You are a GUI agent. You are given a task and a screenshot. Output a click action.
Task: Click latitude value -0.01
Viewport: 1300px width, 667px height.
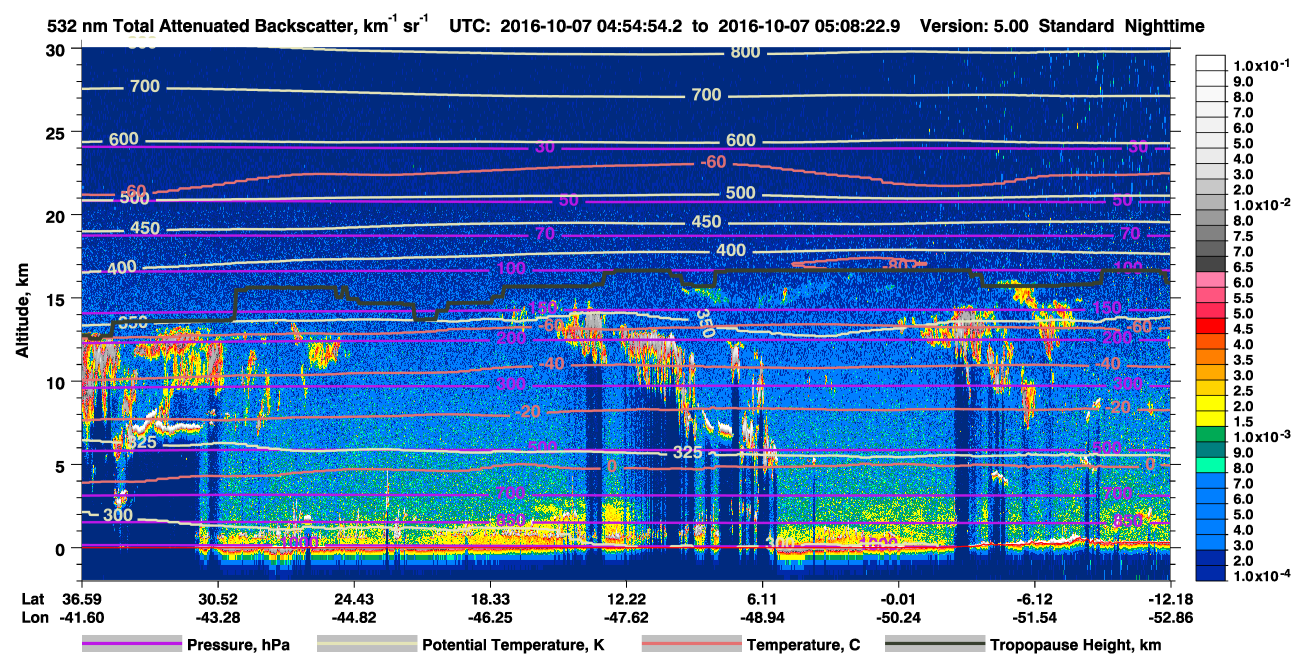click(898, 597)
